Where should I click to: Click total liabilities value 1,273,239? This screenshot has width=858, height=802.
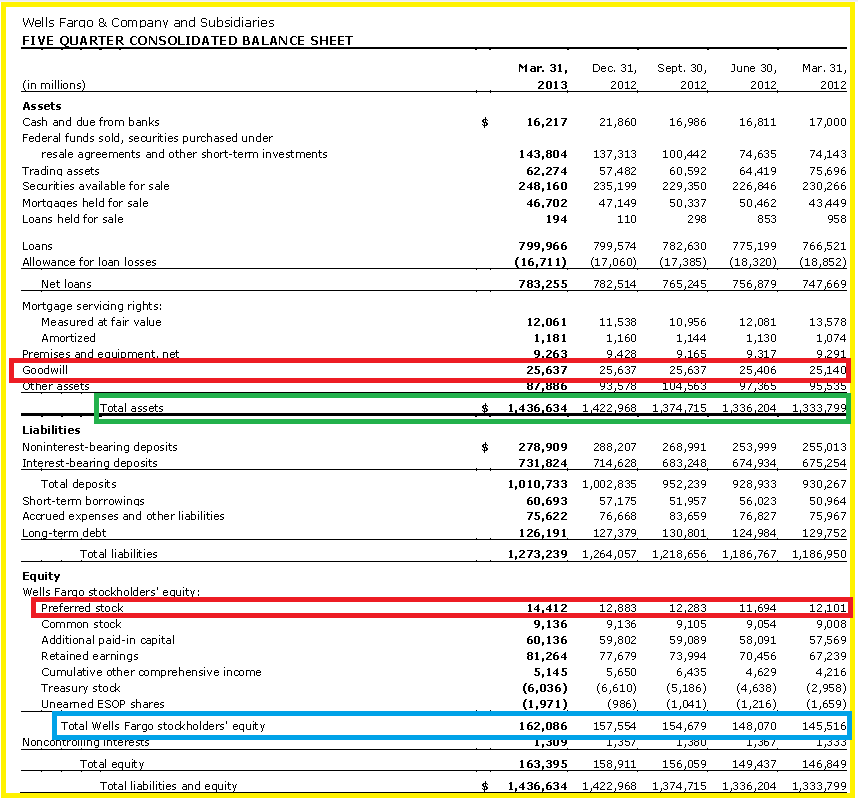(537, 554)
